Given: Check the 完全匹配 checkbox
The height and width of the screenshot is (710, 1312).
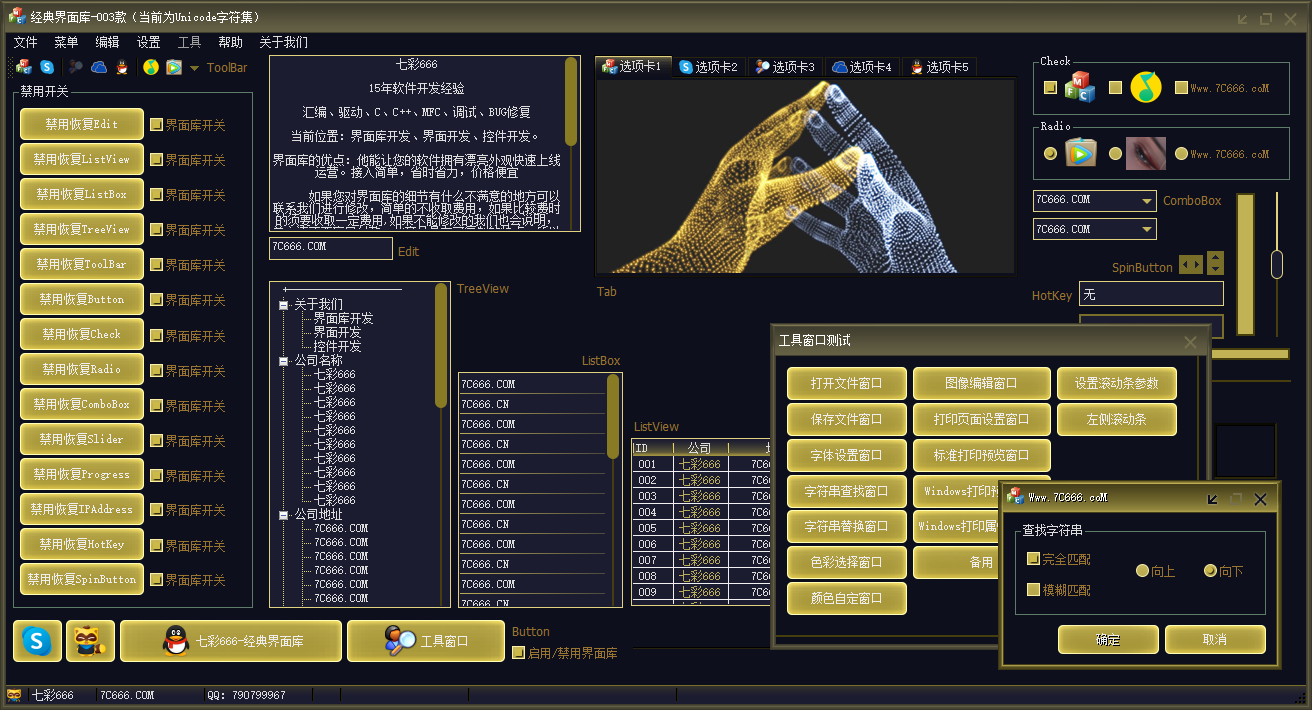Looking at the screenshot, I should (x=1034, y=559).
